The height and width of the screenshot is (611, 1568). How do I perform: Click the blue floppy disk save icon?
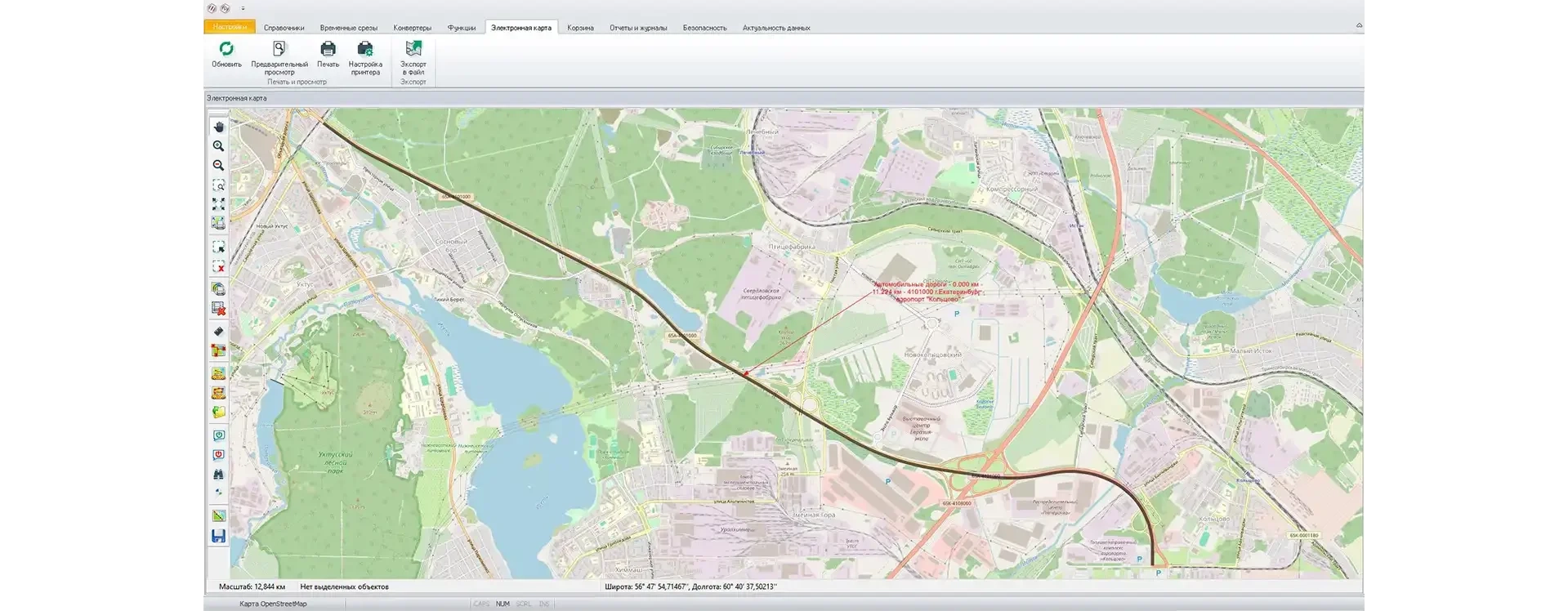click(218, 536)
